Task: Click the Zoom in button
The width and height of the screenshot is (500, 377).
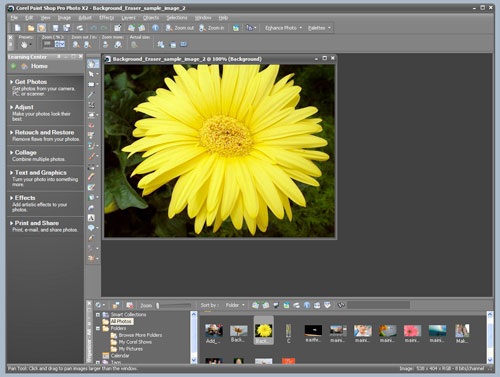Action: 212,28
